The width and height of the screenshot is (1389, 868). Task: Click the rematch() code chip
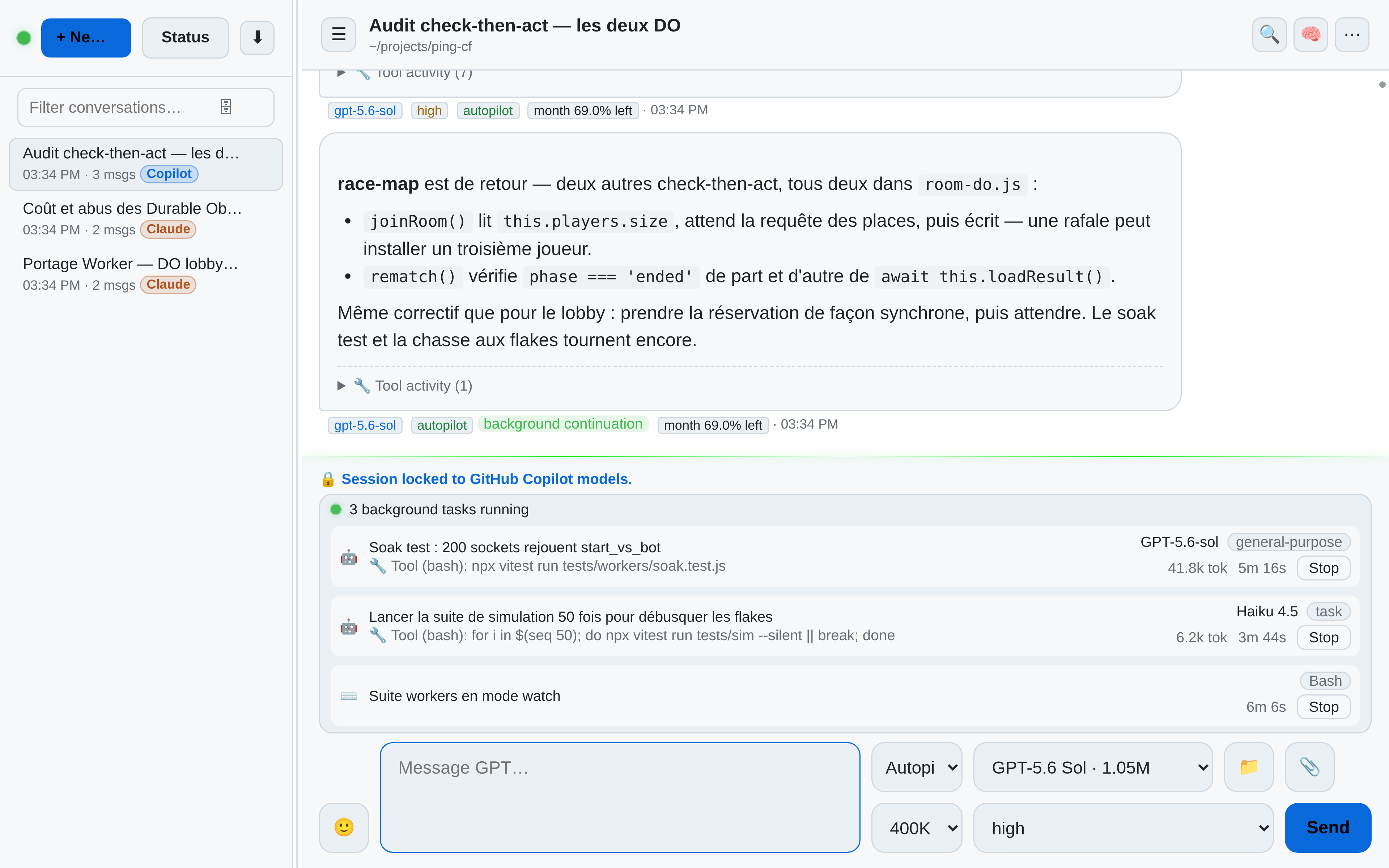pos(413,277)
